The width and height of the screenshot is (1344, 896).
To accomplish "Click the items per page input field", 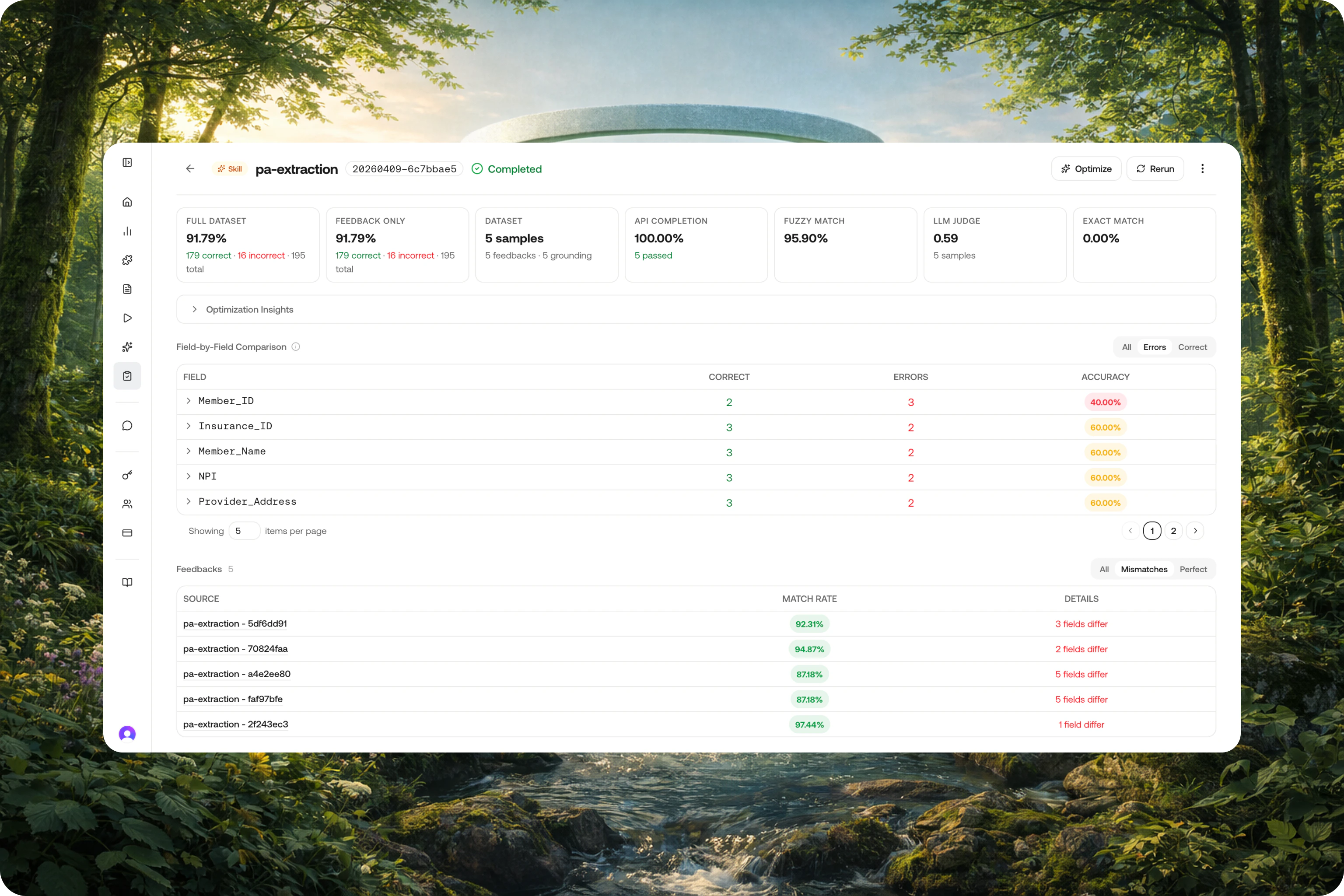I will [x=245, y=531].
